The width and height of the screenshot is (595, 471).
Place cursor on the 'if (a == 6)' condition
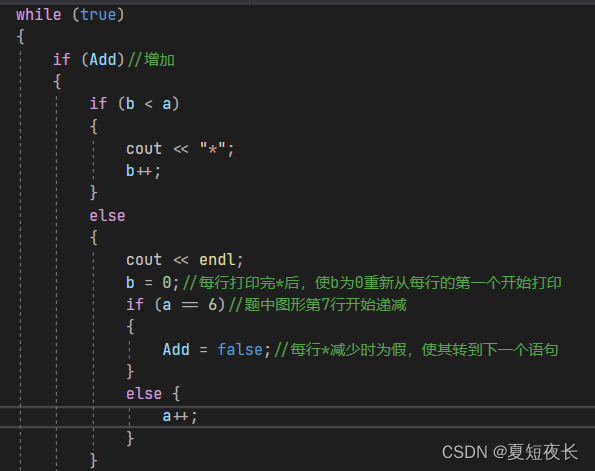176,304
